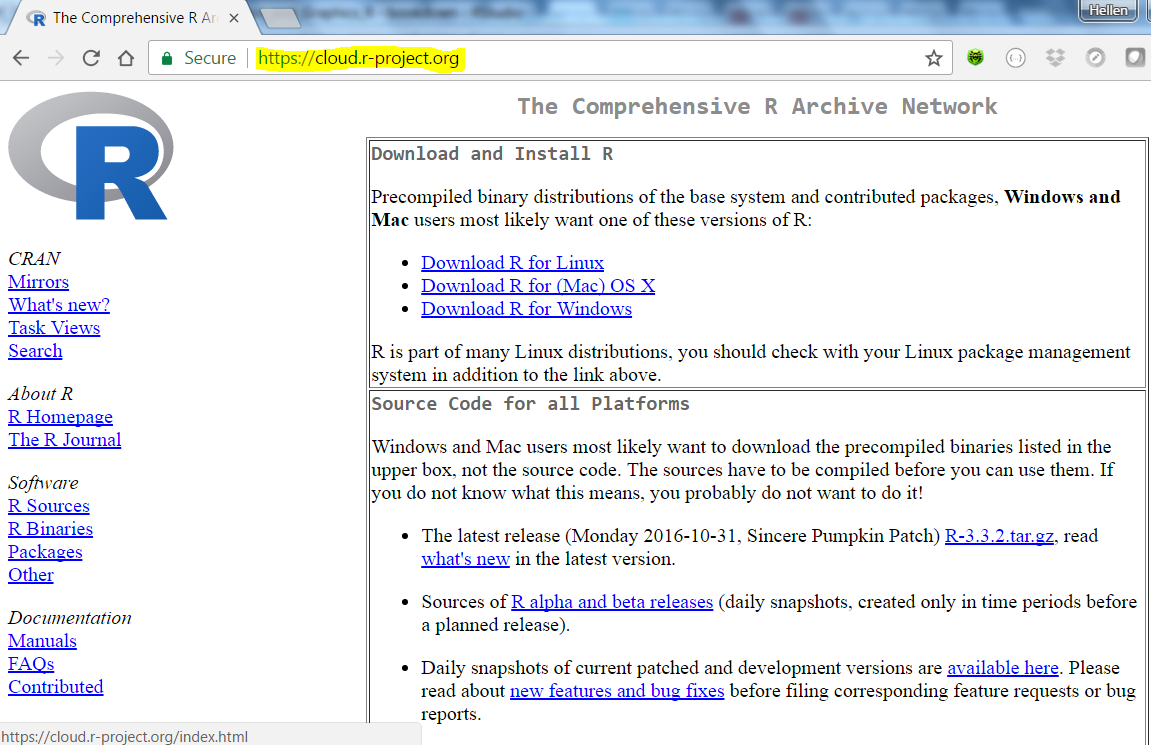
Task: Click the Documentation sidebar heading
Action: coord(70,618)
